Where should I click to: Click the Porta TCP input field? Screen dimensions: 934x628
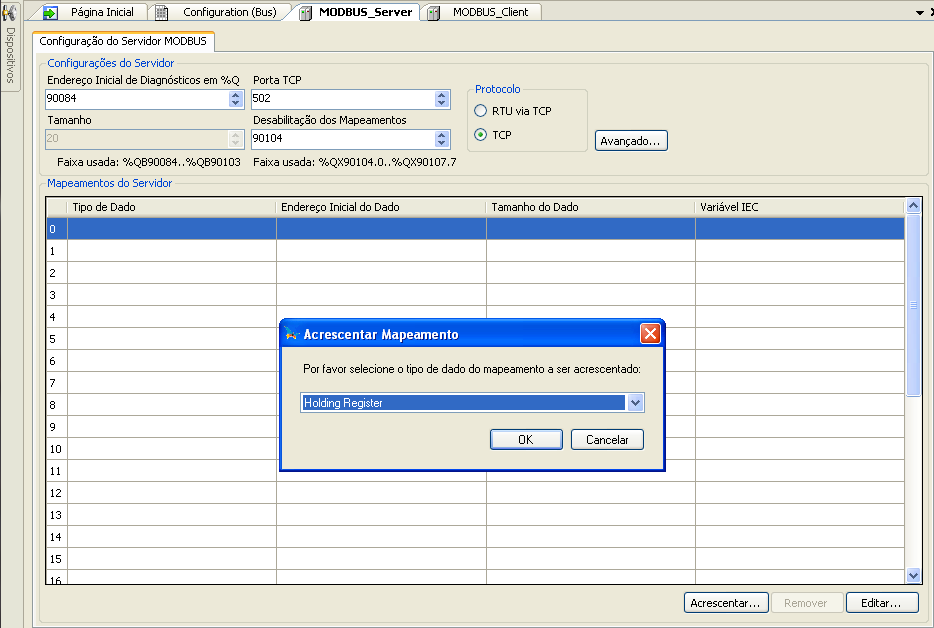tap(342, 99)
